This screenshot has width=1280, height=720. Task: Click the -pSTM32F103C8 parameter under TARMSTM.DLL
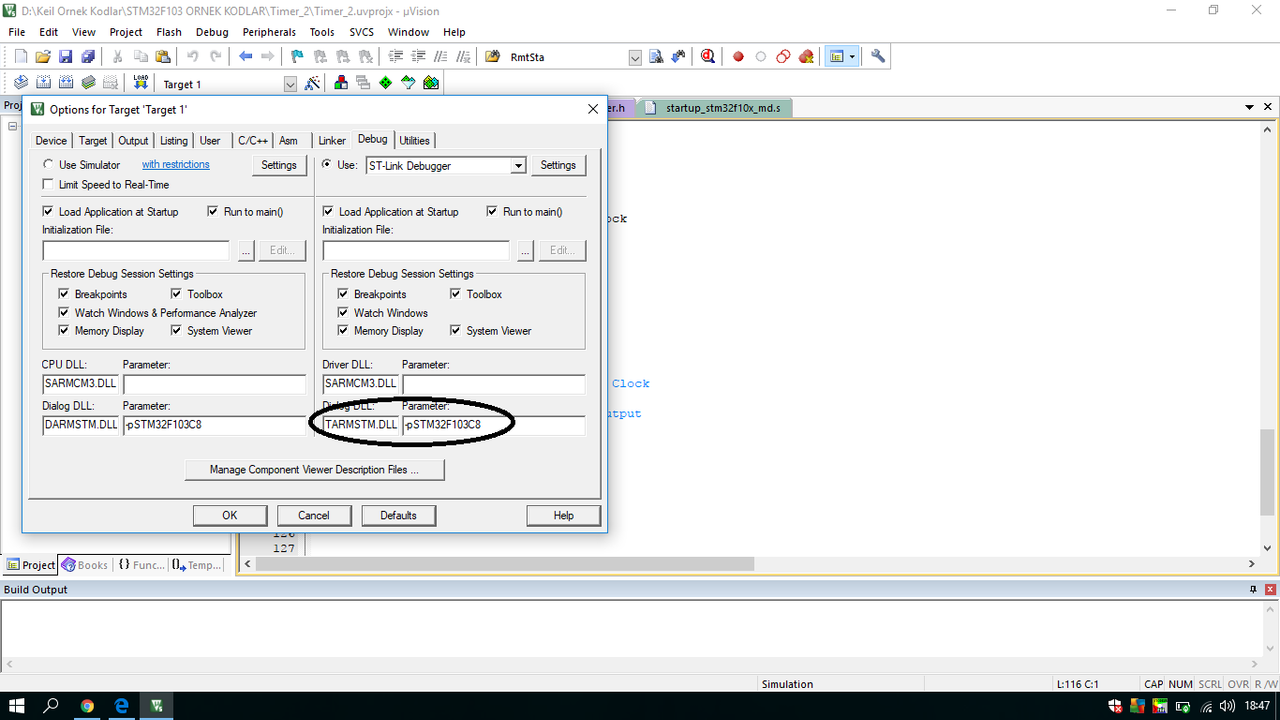pyautogui.click(x=494, y=425)
